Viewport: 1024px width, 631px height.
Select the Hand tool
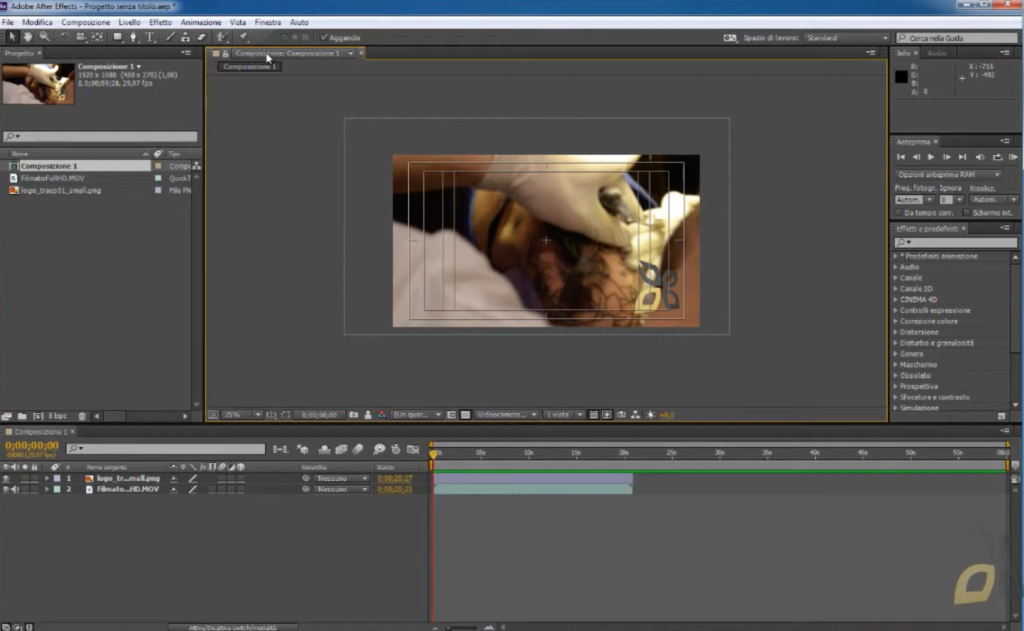[x=27, y=37]
